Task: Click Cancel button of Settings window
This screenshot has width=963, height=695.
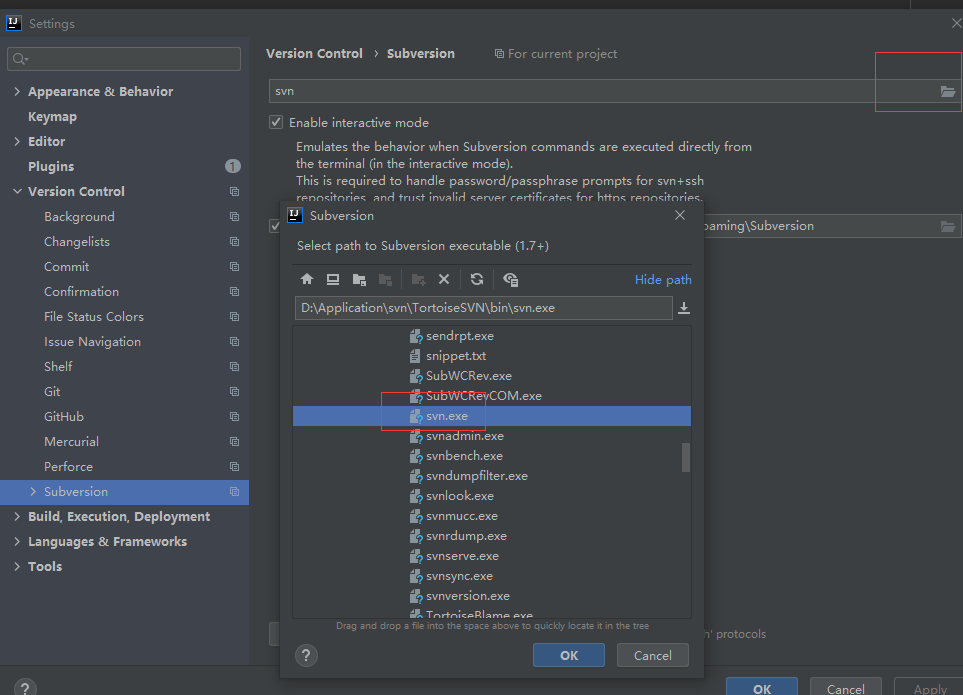Action: pos(846,687)
